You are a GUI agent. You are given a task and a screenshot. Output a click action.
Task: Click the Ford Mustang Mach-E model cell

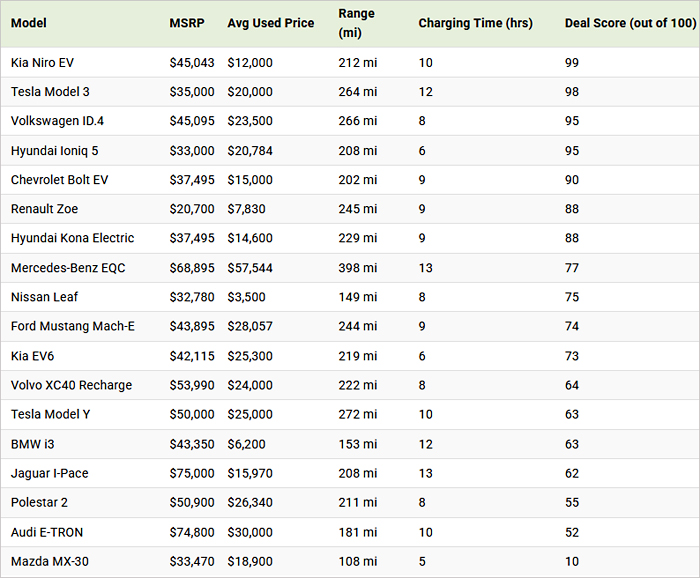(x=71, y=326)
